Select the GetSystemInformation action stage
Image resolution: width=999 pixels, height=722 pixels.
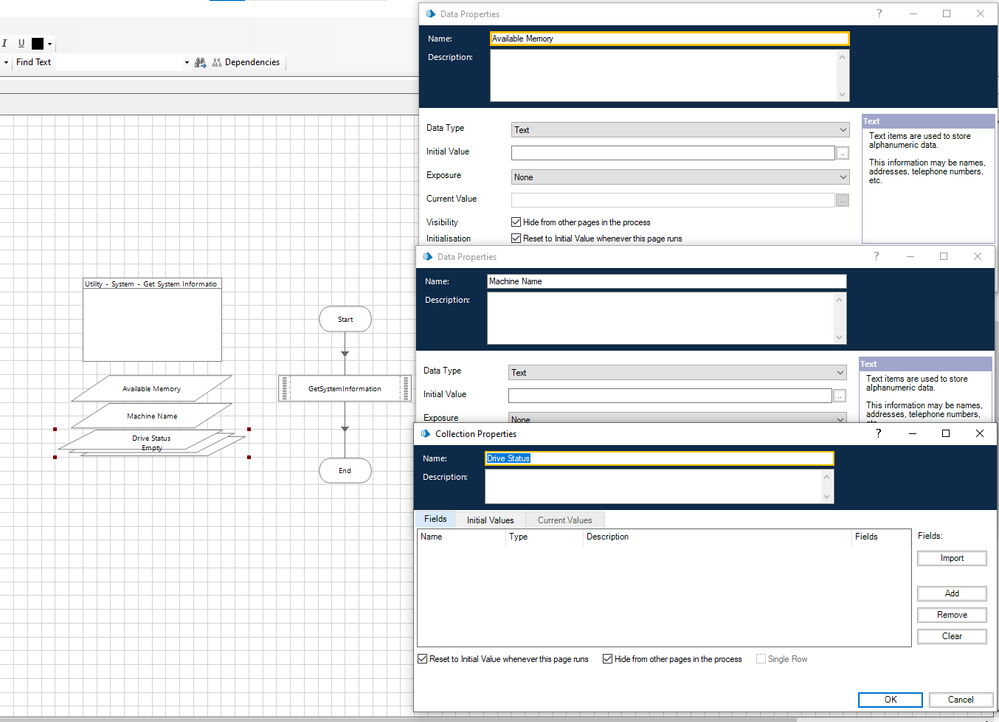pos(344,388)
